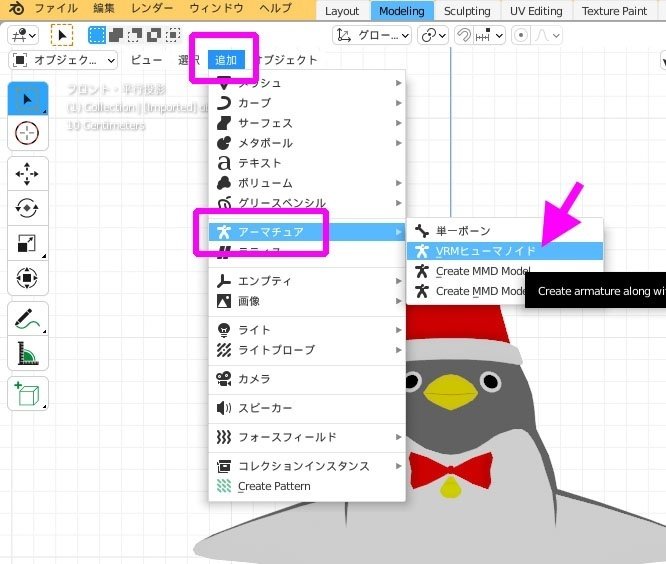Expand the ボリューム submenu
This screenshot has width=666, height=564.
tap(307, 183)
